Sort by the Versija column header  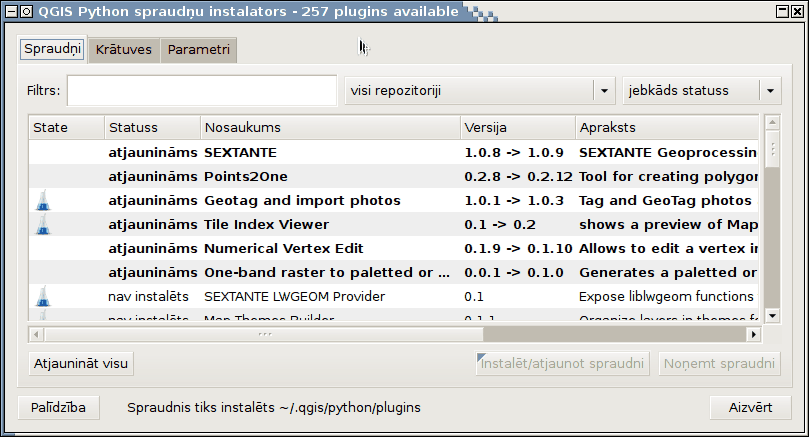click(518, 127)
